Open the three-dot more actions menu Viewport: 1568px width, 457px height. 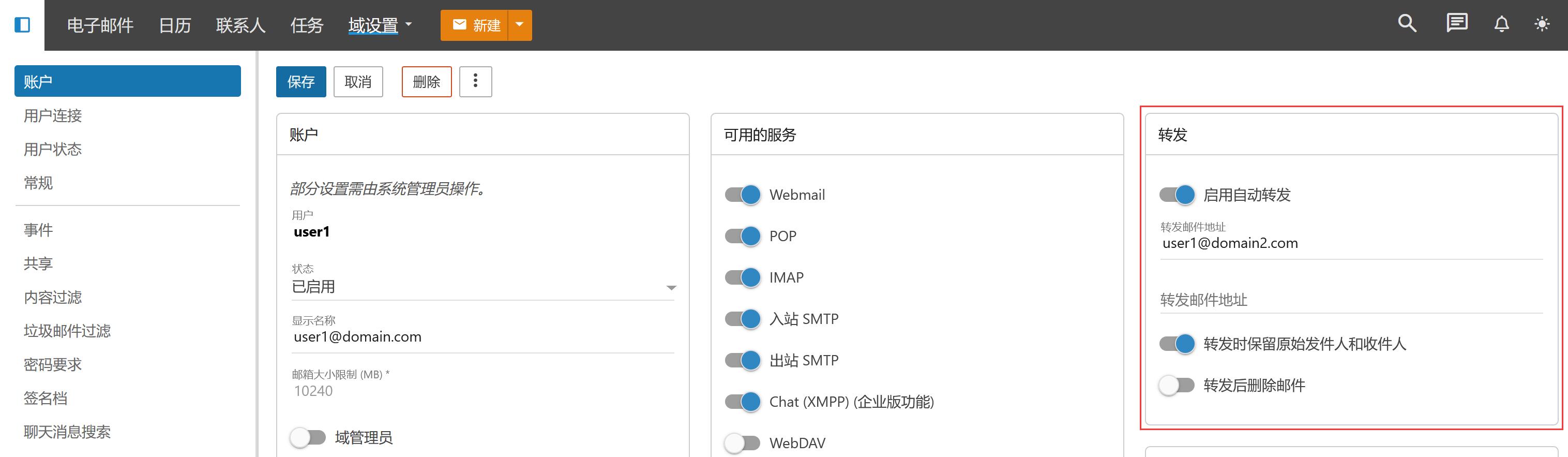(x=475, y=82)
